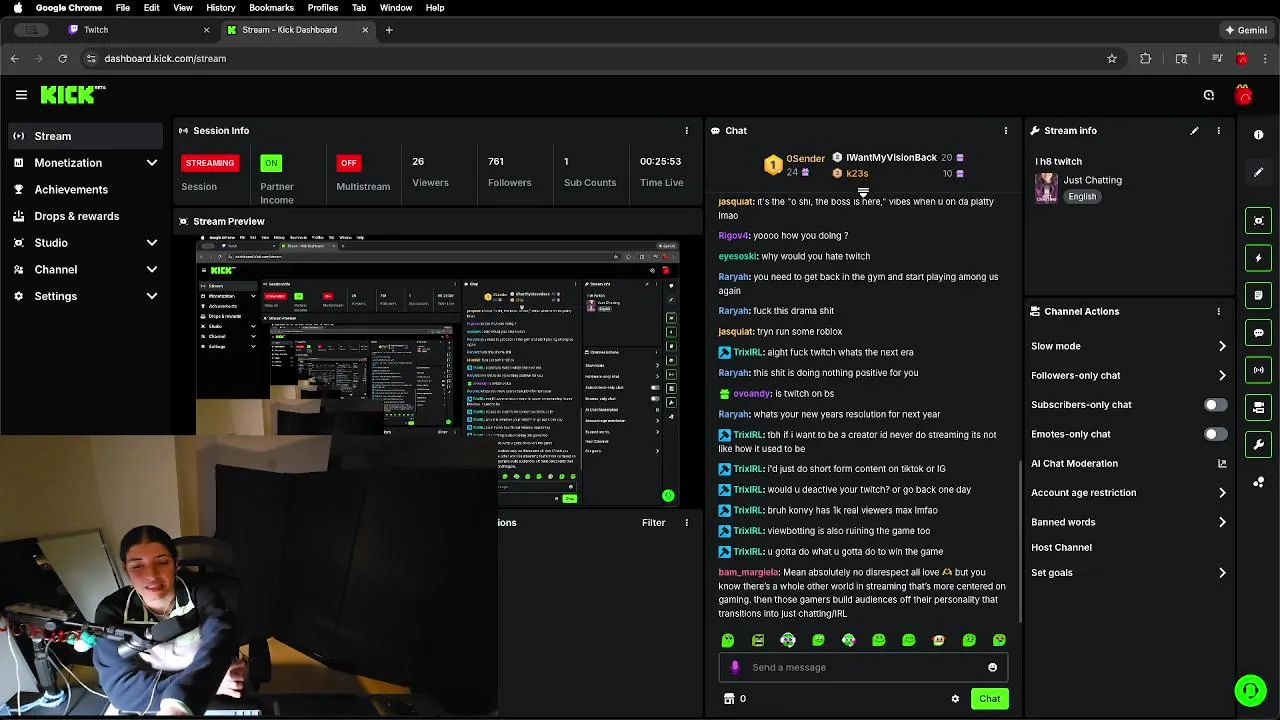Toggle the lightning bolt widget icon
This screenshot has height=720, width=1280.
point(1258,258)
